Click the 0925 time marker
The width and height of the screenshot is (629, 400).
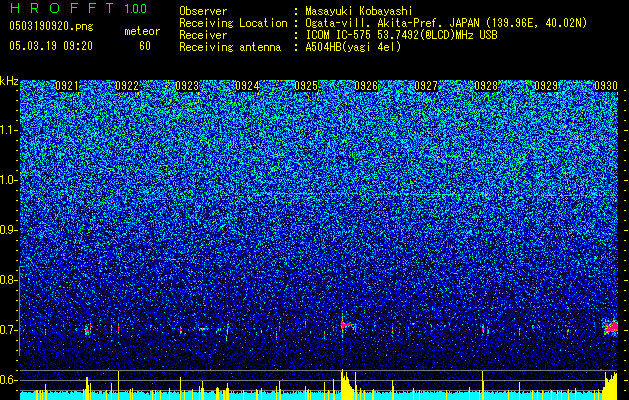tap(306, 86)
